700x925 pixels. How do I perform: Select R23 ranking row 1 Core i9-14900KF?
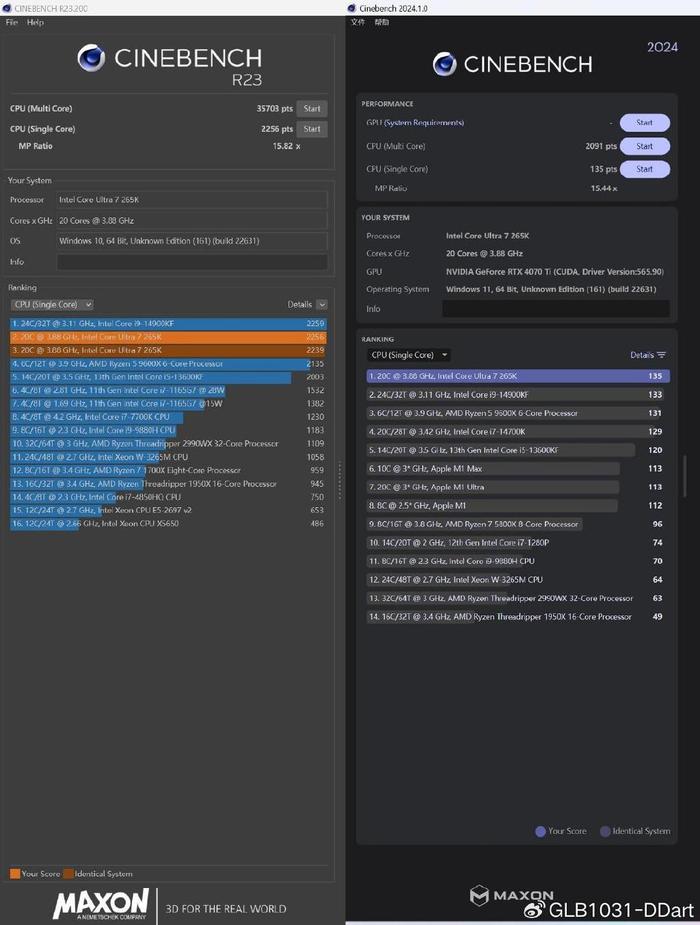click(168, 323)
